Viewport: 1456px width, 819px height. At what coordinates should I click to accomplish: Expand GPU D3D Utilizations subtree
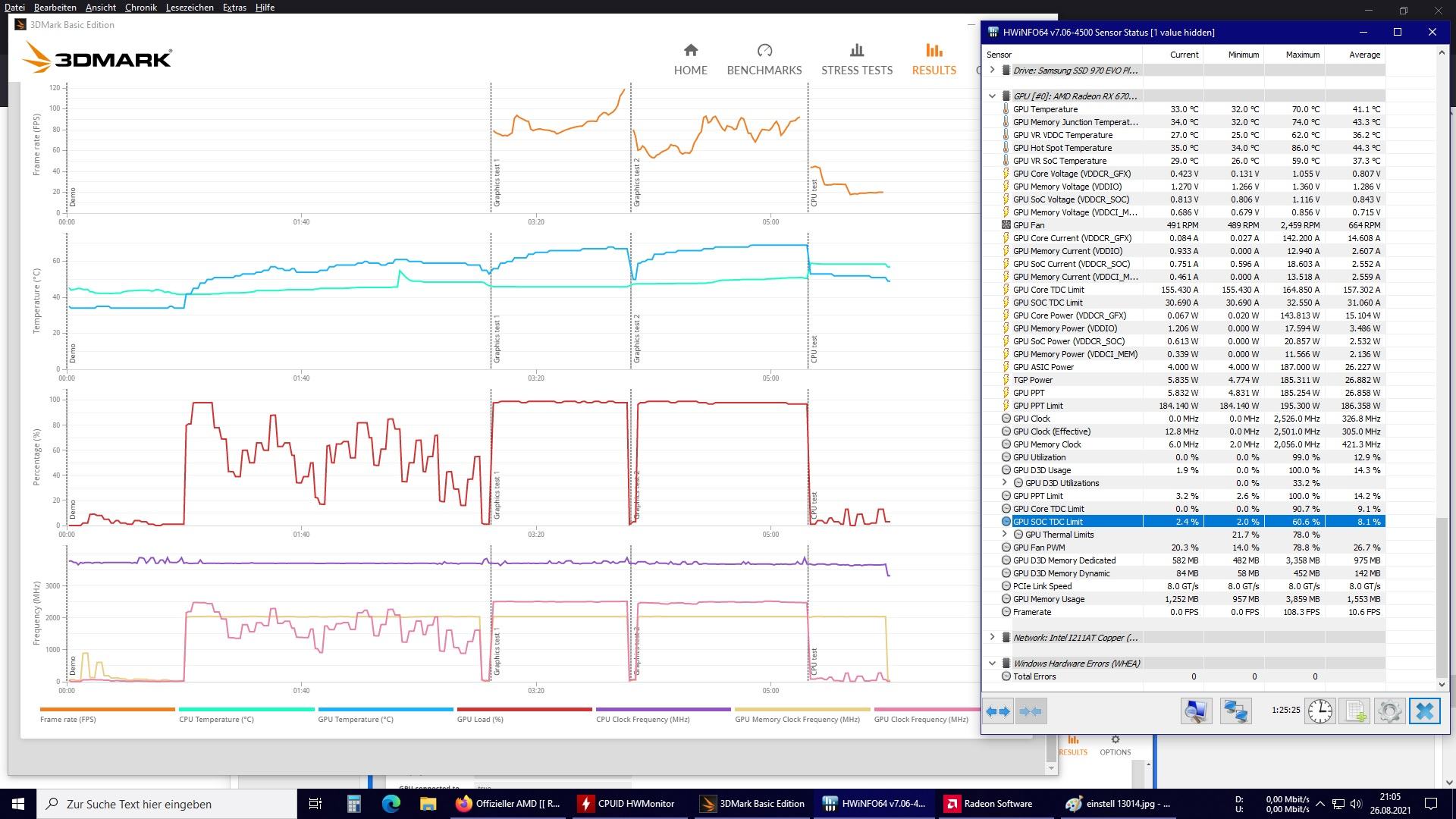pyautogui.click(x=1005, y=483)
